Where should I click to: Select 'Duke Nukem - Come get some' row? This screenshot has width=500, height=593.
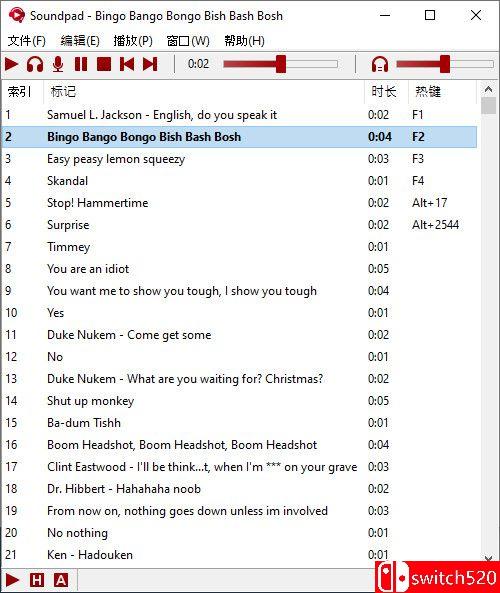pos(239,335)
